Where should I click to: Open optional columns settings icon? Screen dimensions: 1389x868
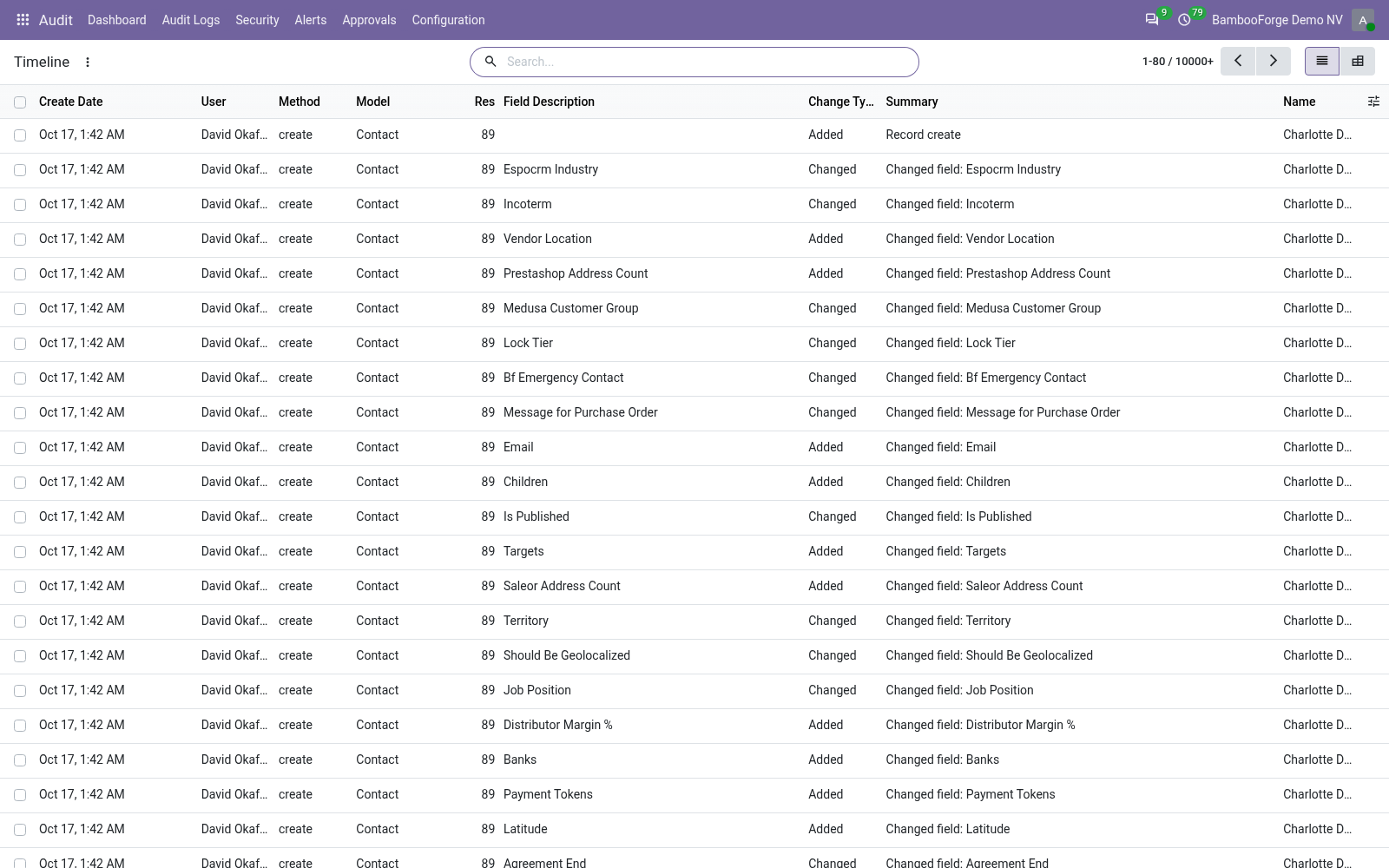[1373, 102]
